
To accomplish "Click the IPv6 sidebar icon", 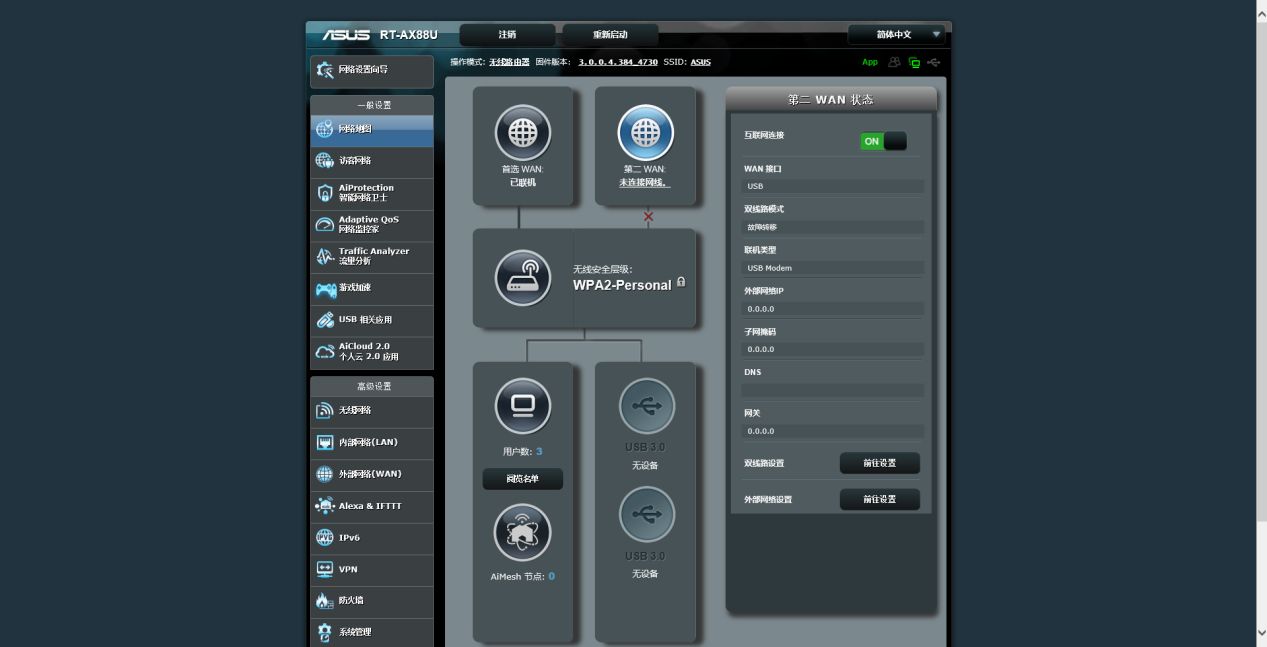I will click(x=325, y=538).
